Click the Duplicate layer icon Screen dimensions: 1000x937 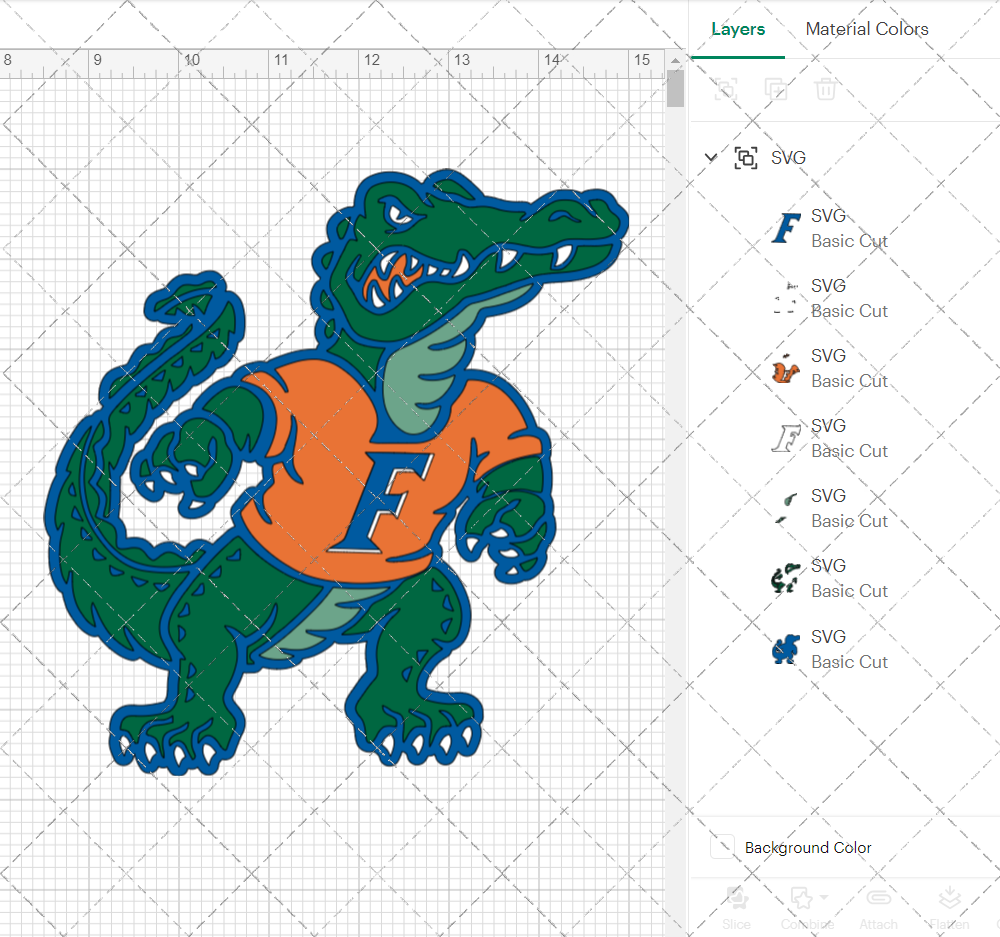[x=776, y=89]
